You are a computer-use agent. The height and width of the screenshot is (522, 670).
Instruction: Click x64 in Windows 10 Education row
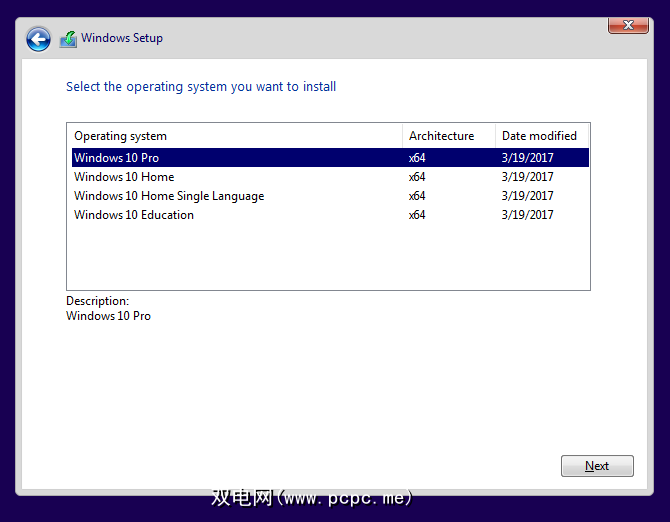point(417,214)
